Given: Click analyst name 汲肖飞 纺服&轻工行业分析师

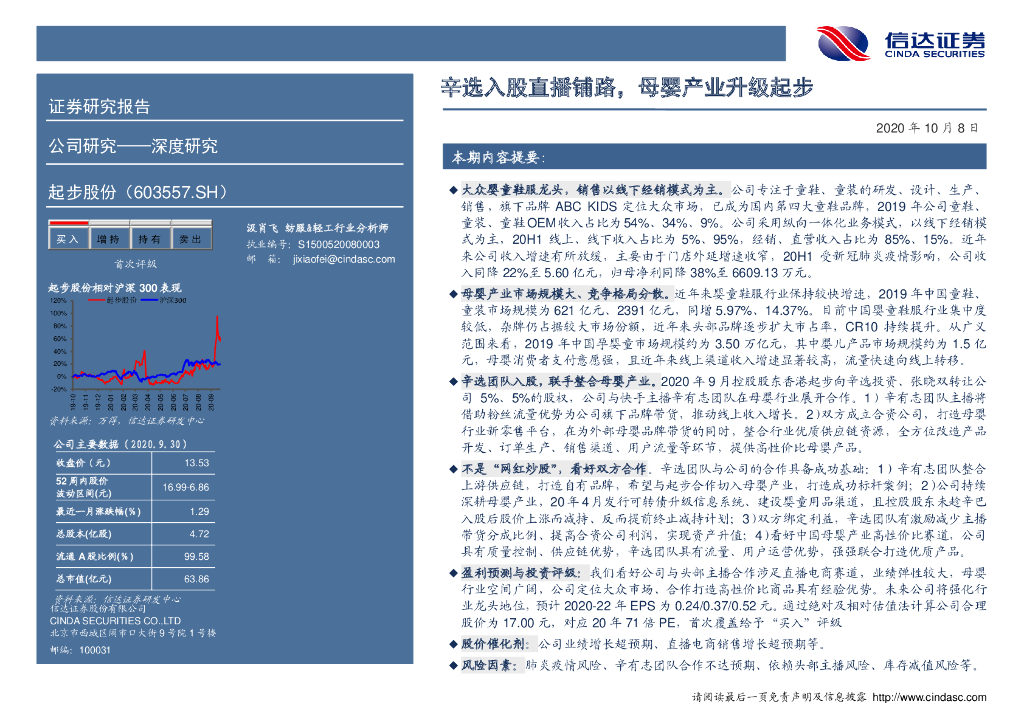Looking at the screenshot, I should (x=317, y=228).
